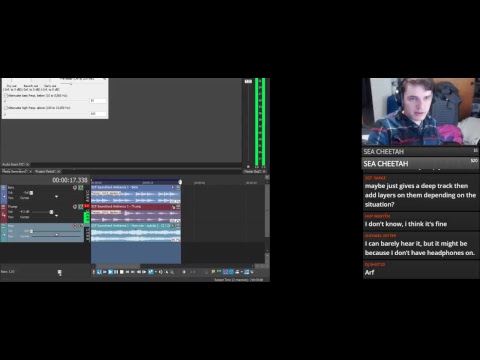
Task: Click chat message 'I don't know, i think it's fine'
Action: pos(406,224)
